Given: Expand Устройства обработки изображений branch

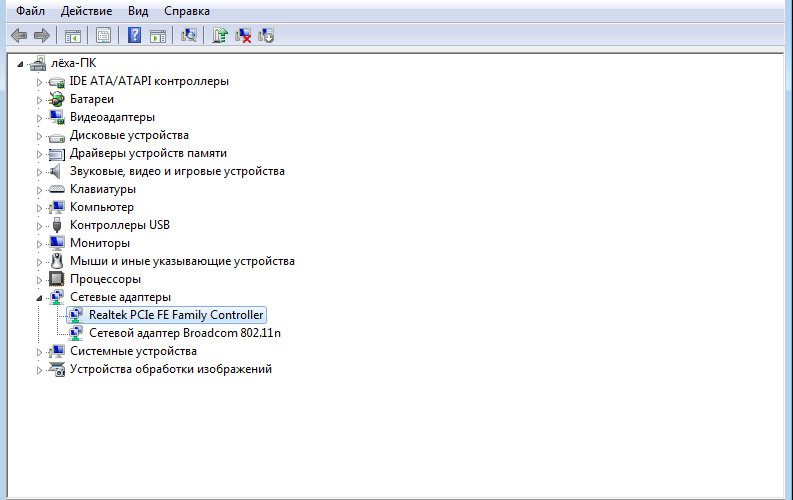Looking at the screenshot, I should [39, 370].
